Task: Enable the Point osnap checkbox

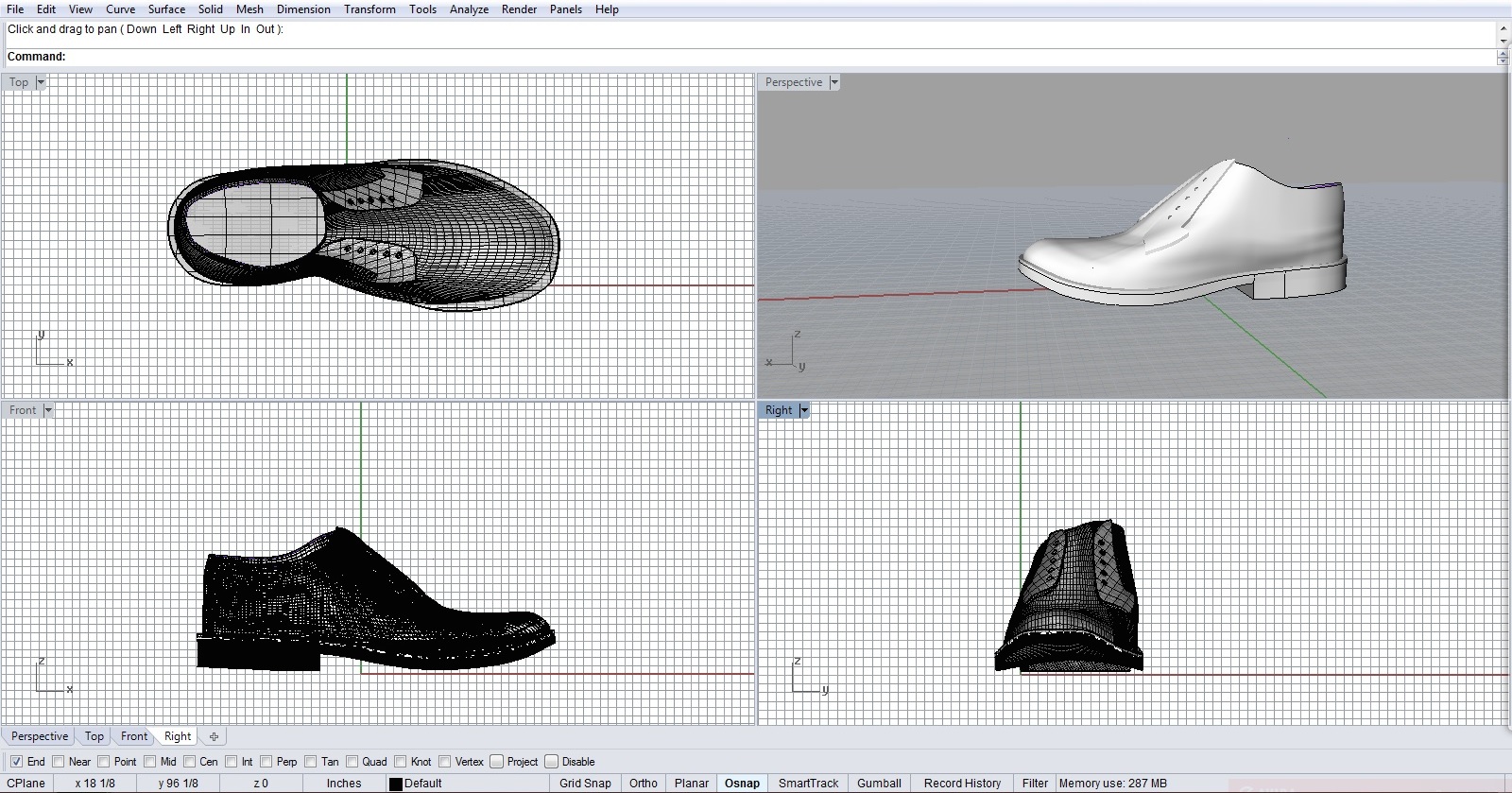Action: (x=105, y=762)
